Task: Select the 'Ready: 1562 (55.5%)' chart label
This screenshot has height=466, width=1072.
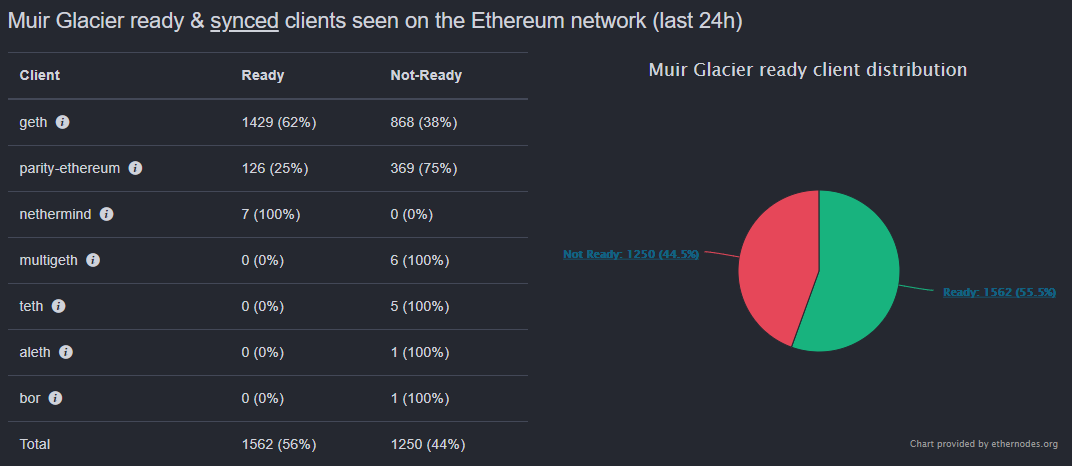Action: click(x=999, y=292)
